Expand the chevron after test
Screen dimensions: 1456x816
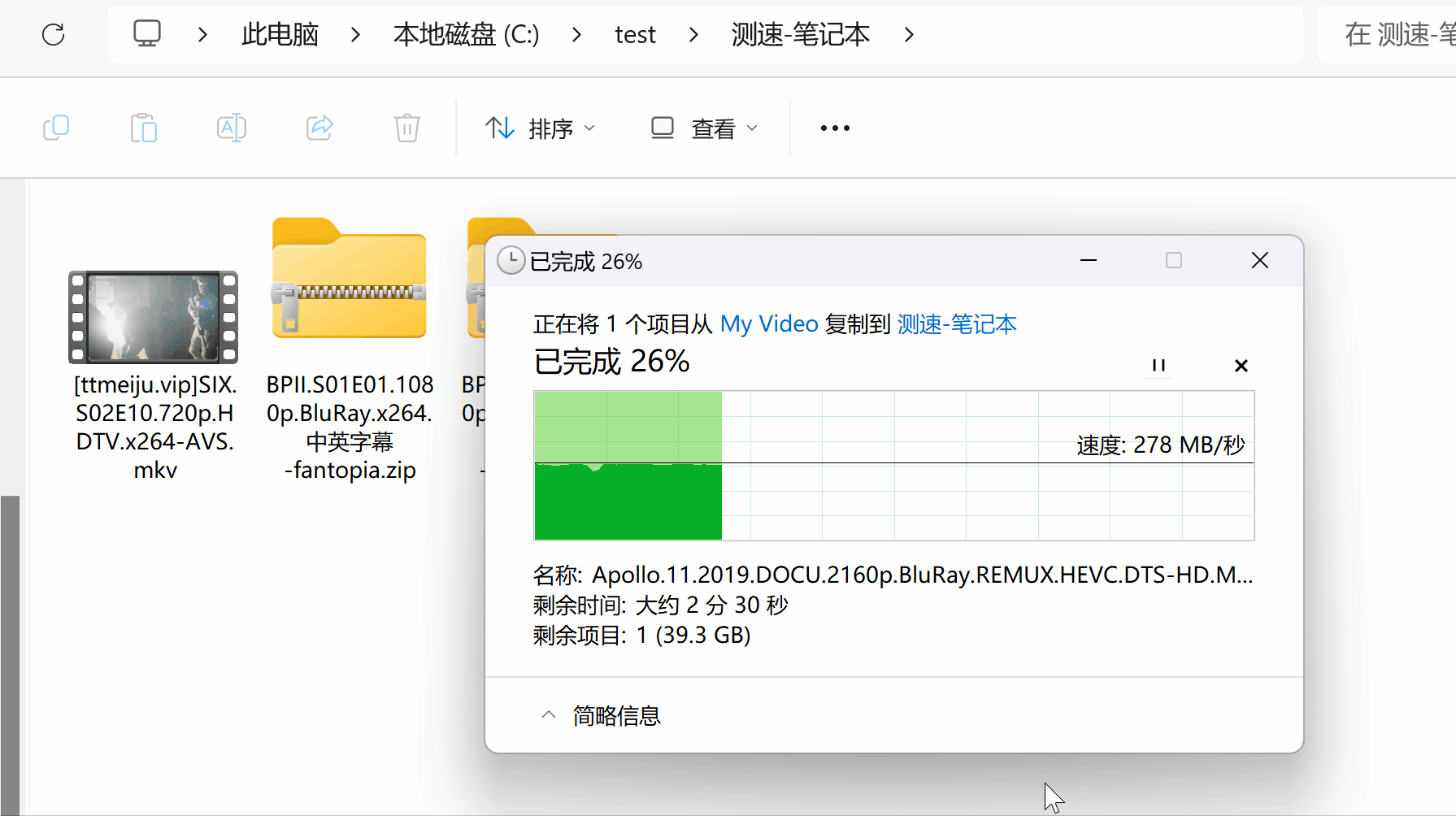click(x=693, y=34)
